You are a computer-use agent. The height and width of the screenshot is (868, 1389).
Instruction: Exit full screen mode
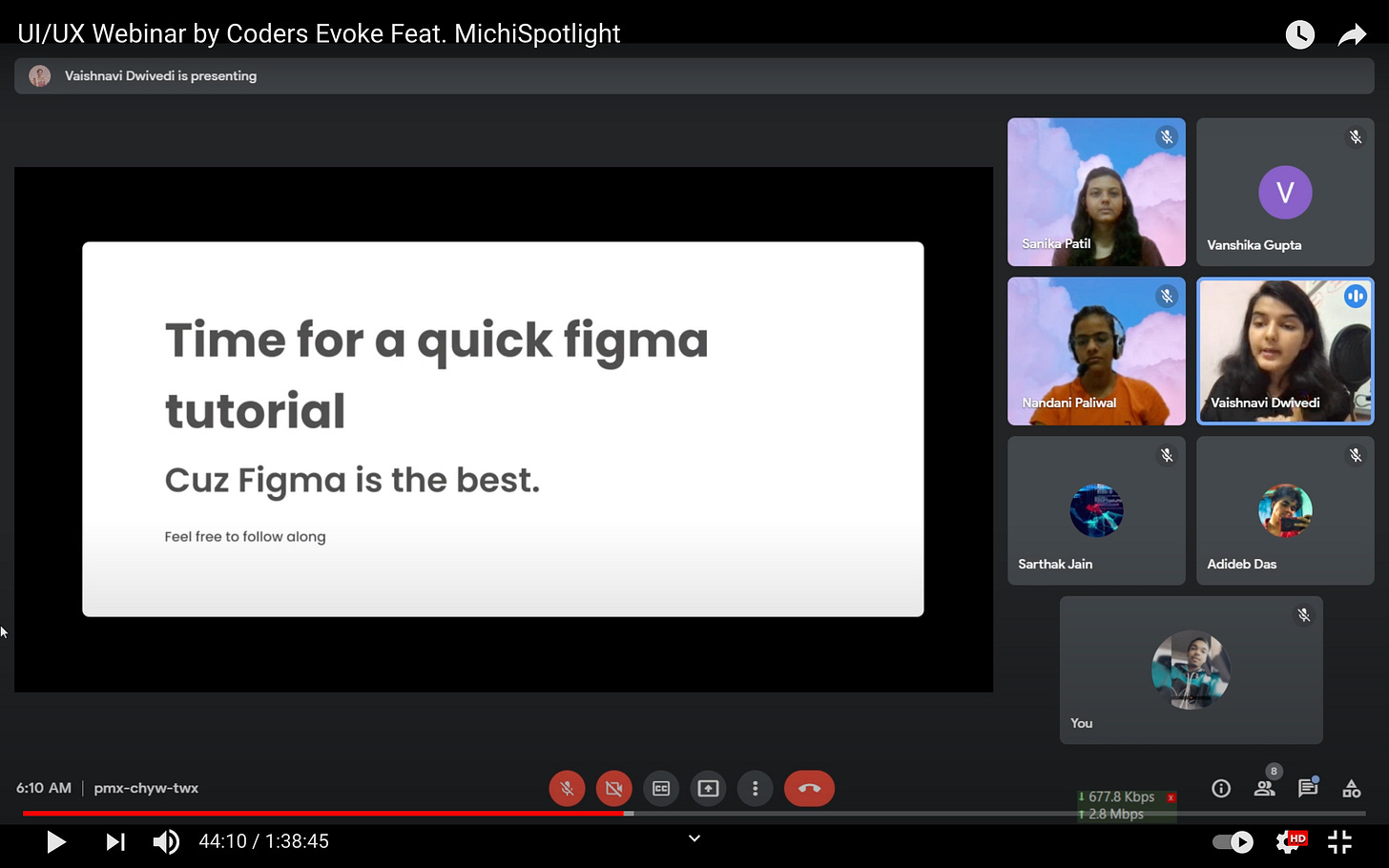point(1340,841)
